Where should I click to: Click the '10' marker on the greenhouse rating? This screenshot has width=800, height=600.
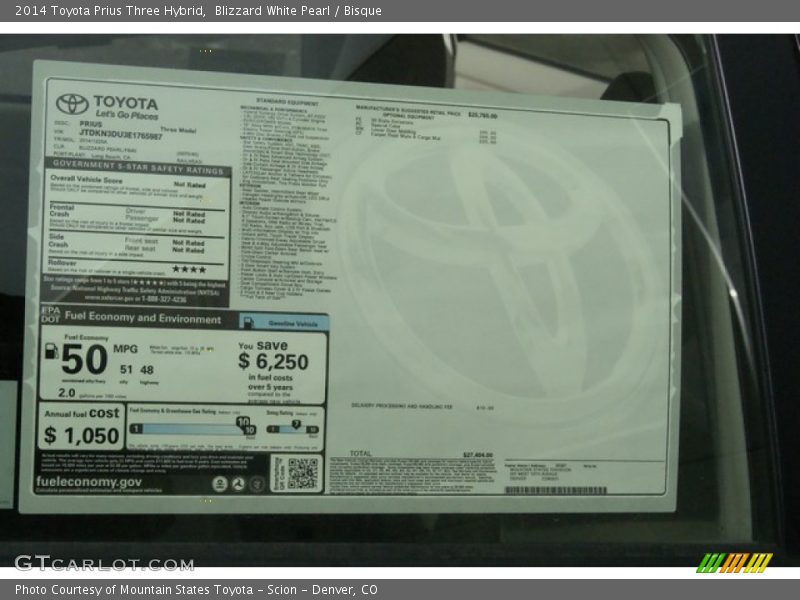coord(242,421)
